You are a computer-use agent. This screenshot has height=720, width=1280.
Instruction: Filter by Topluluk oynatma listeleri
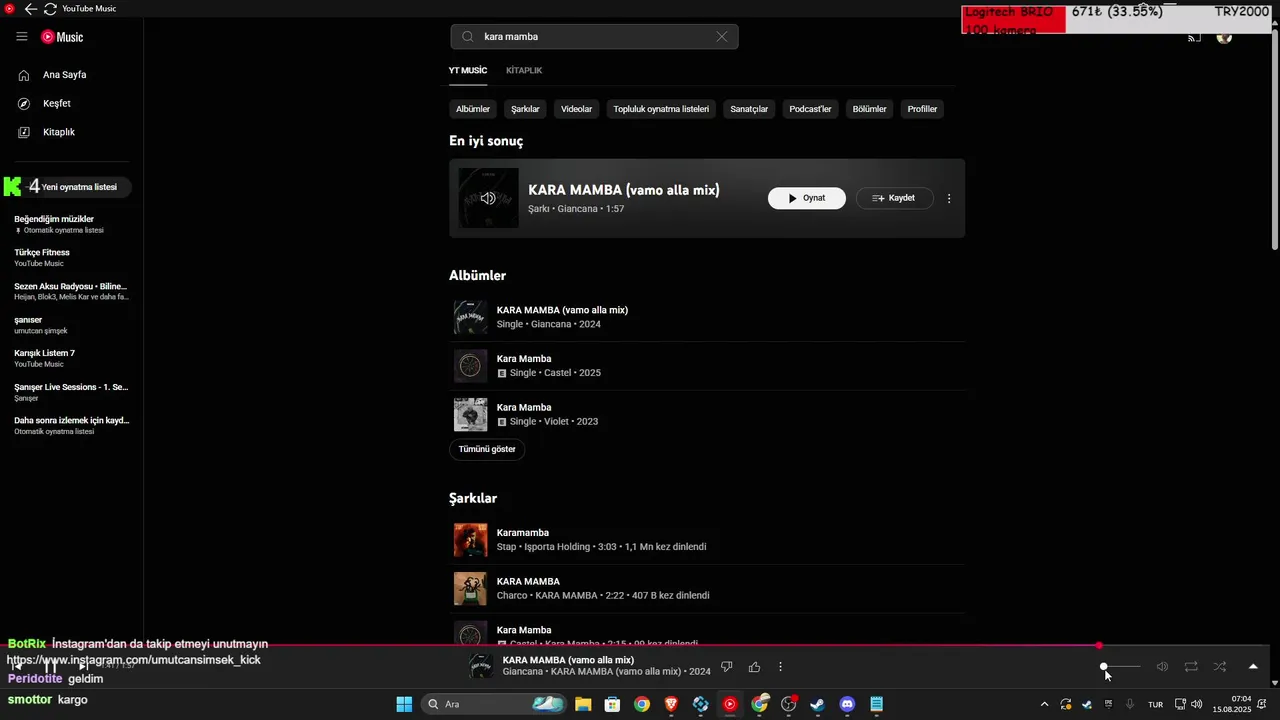[x=661, y=109]
